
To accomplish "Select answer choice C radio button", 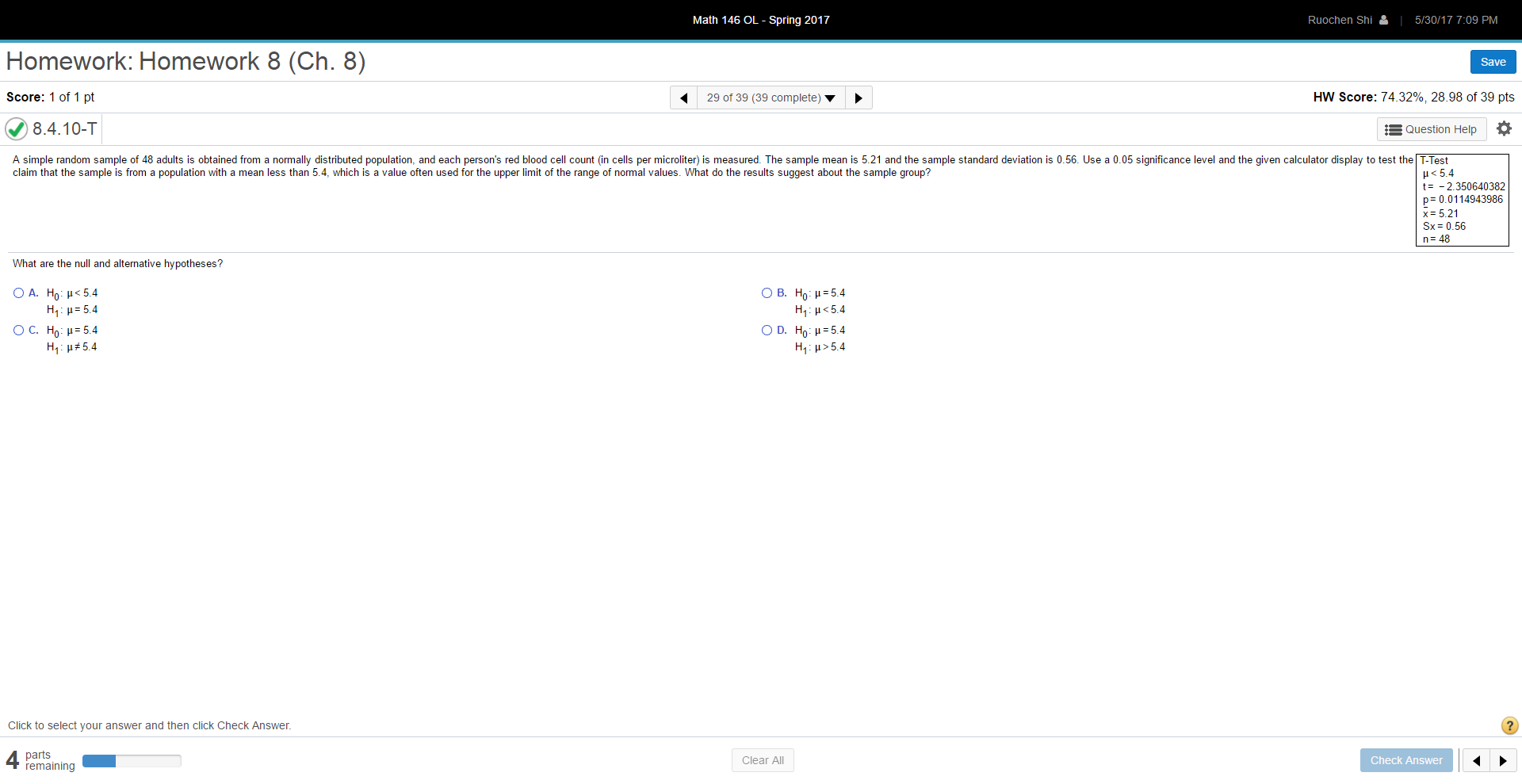I will pos(17,330).
